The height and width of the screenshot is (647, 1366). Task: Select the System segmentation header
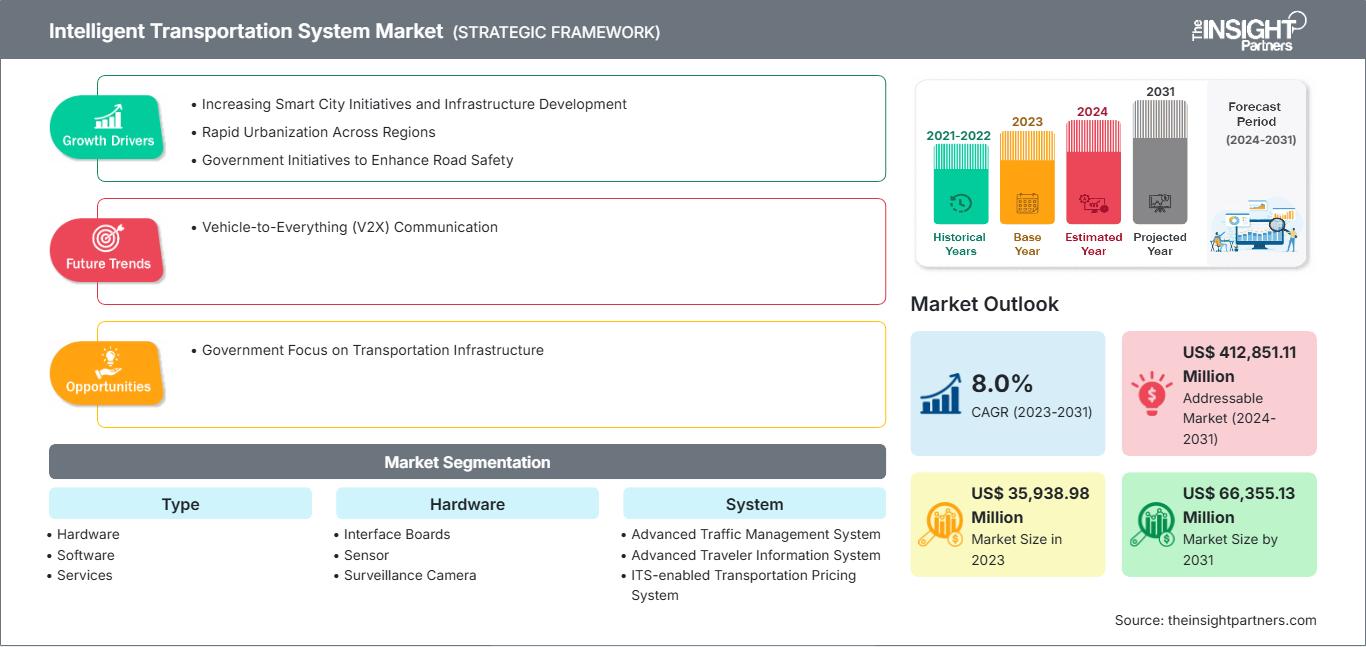coord(754,504)
